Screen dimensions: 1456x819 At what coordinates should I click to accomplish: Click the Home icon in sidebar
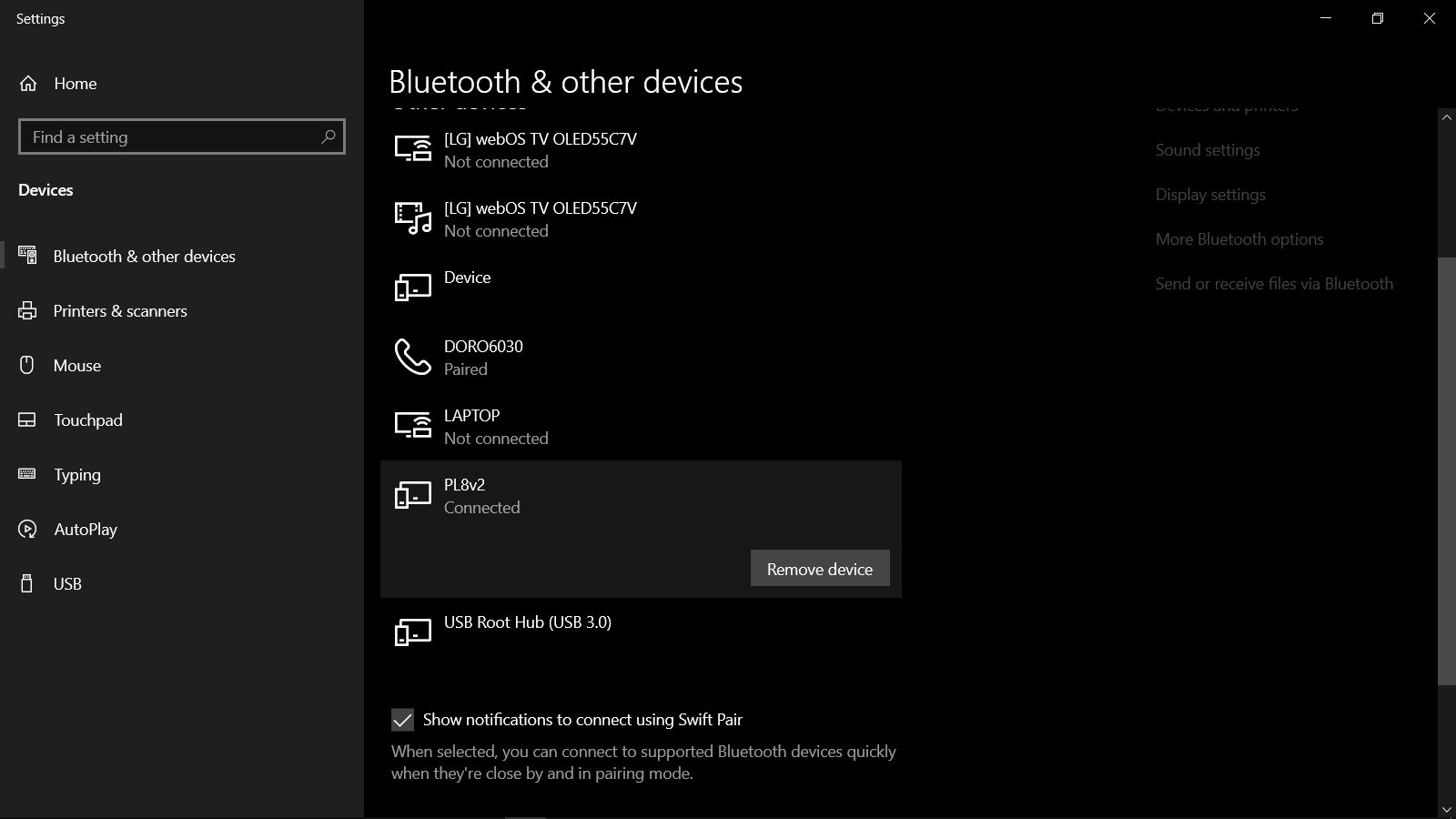pos(28,84)
